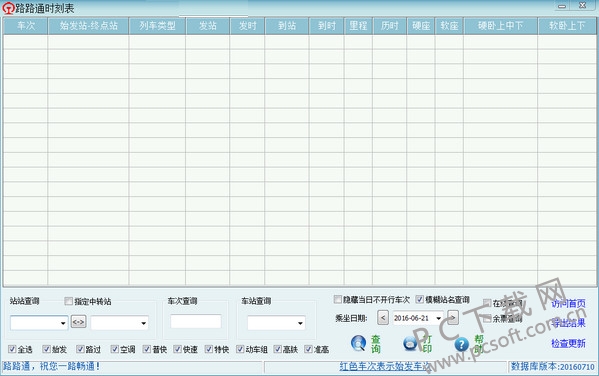Toggle 指定中转站 checkbox
This screenshot has height=376, width=599.
point(68,301)
